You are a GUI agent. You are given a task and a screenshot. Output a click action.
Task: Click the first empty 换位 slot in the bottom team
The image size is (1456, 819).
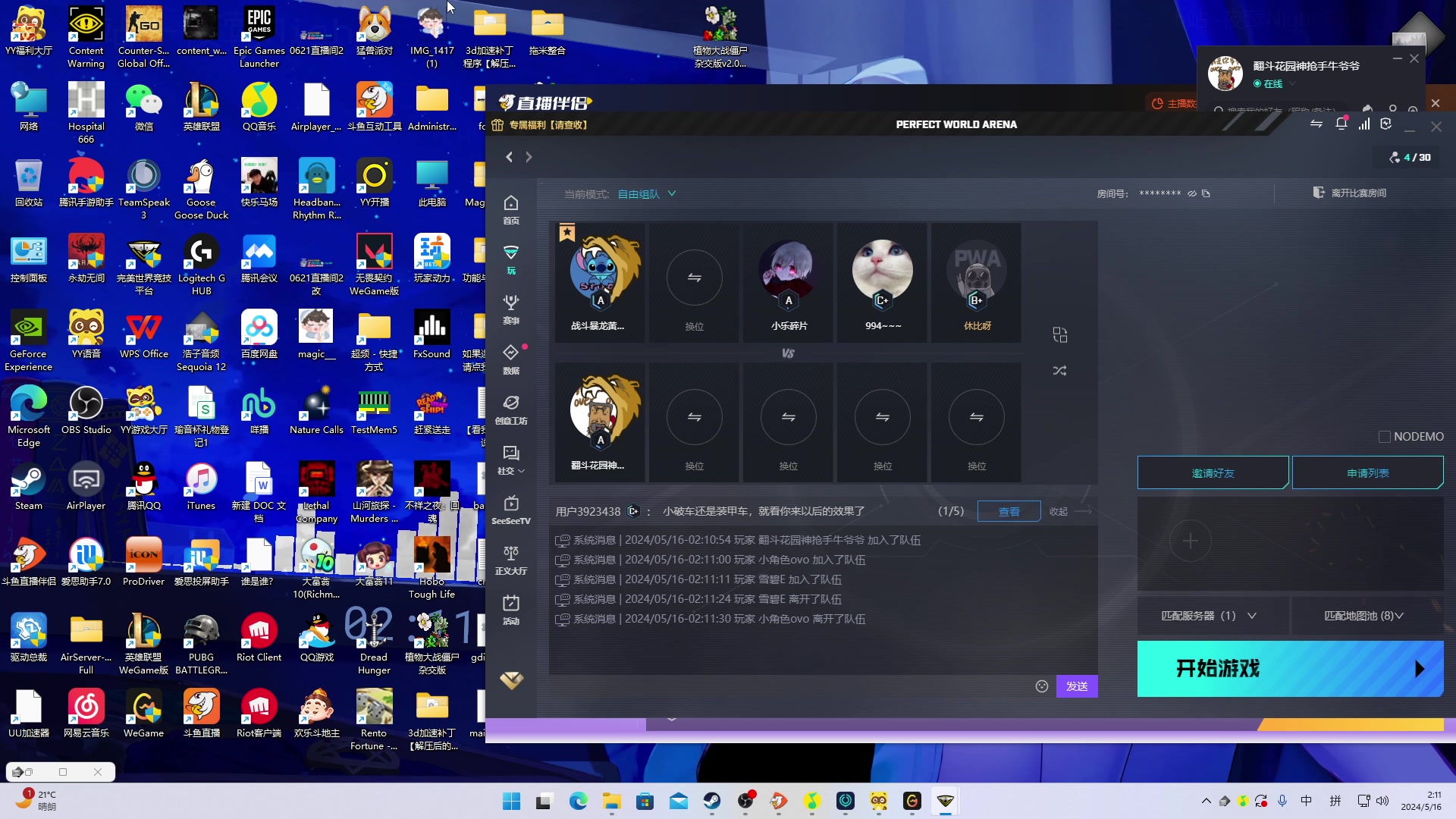pos(695,422)
